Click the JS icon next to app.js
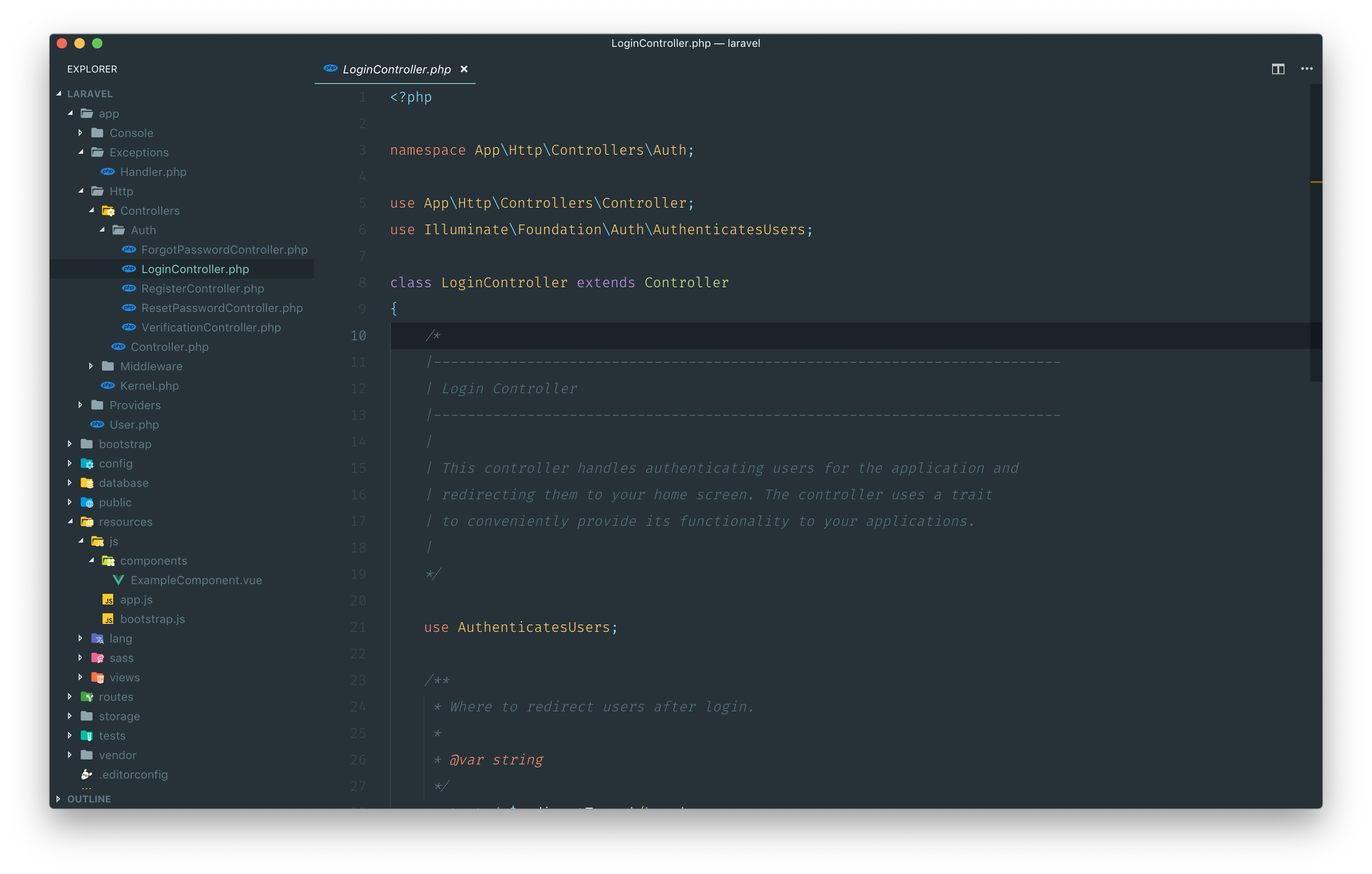The width and height of the screenshot is (1372, 874). pos(108,599)
